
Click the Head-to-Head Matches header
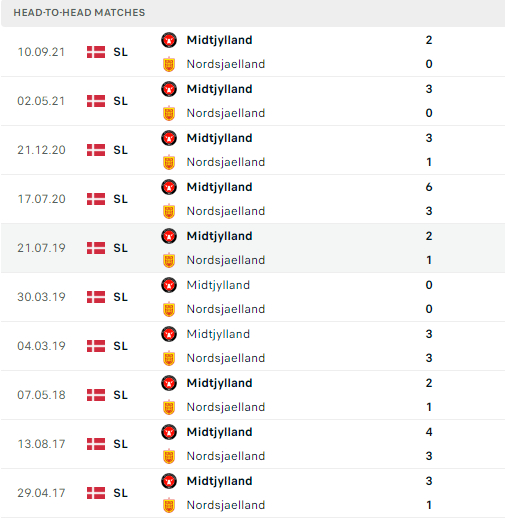coord(79,13)
